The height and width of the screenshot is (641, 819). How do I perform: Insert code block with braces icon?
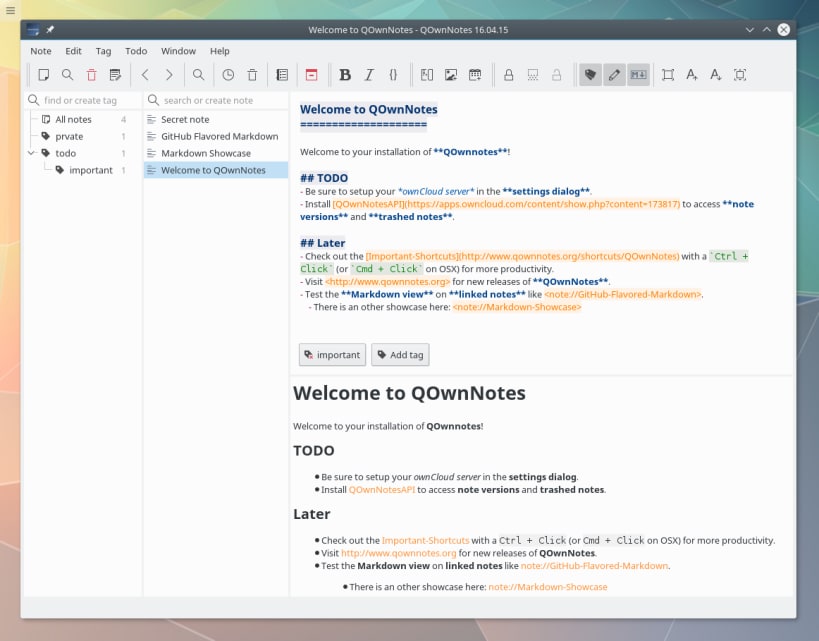tap(393, 75)
